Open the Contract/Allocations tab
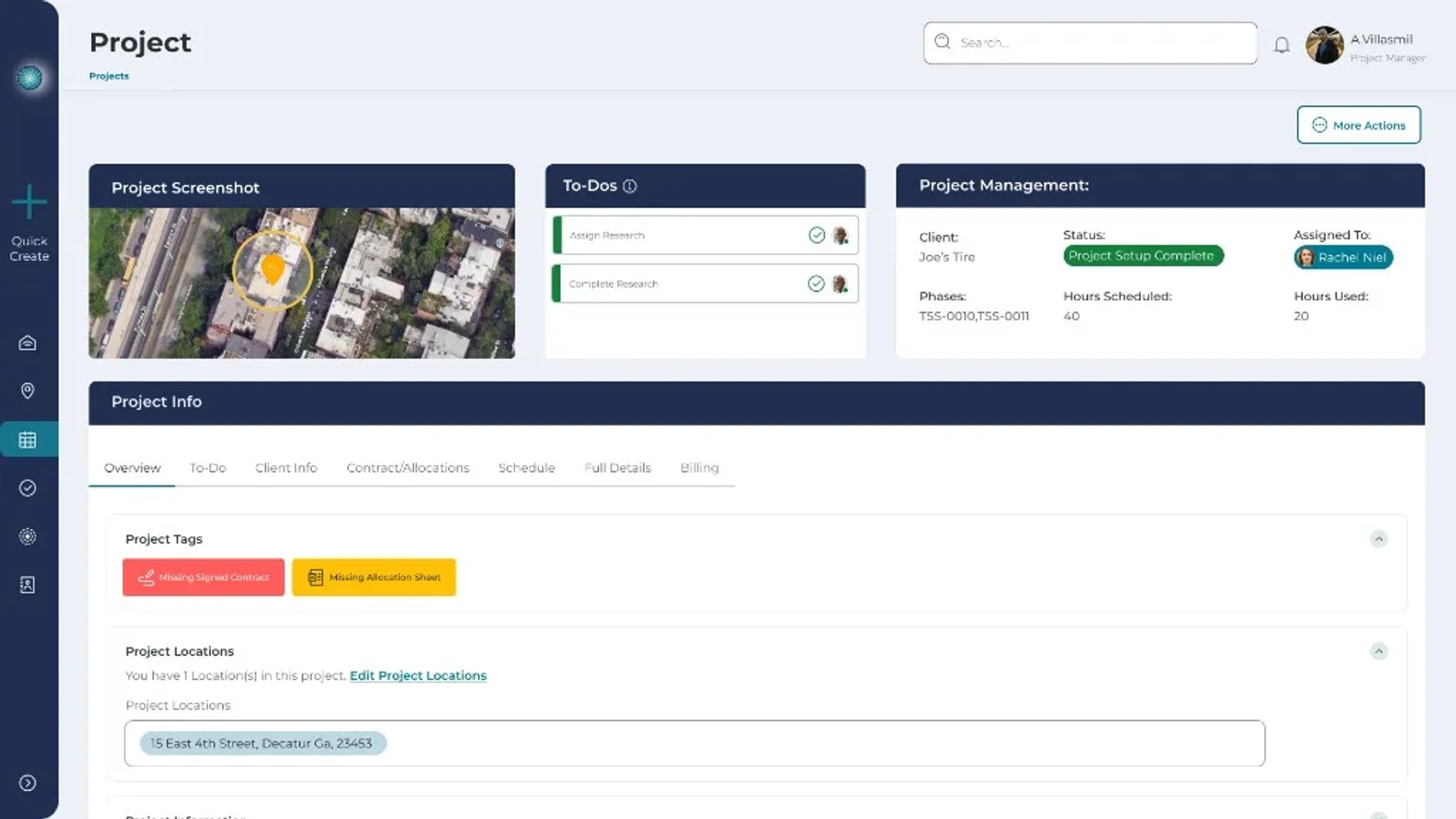Image resolution: width=1456 pixels, height=819 pixels. coord(408,468)
